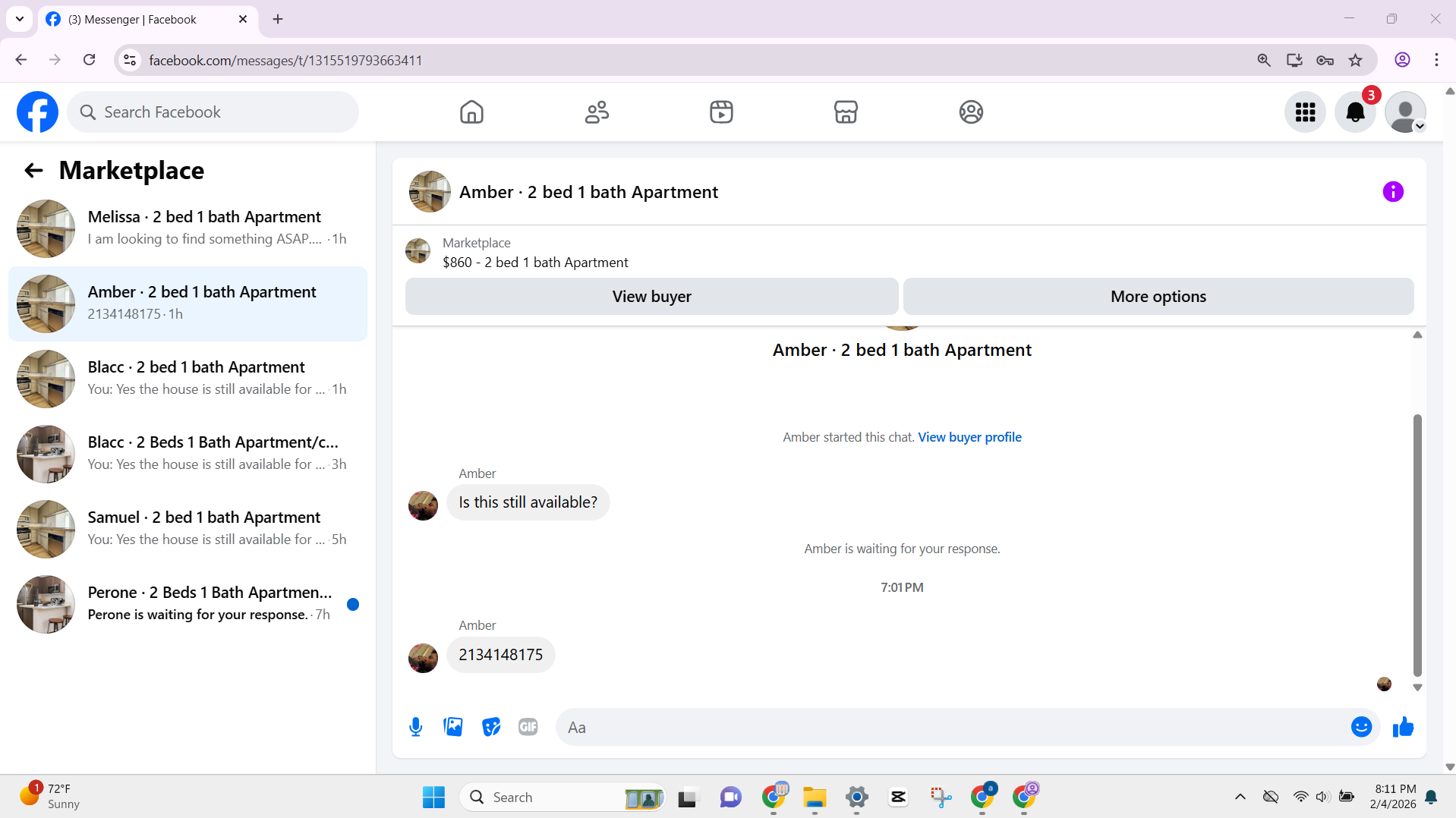This screenshot has height=818, width=1456.
Task: Open the notifications bell
Action: click(1355, 112)
